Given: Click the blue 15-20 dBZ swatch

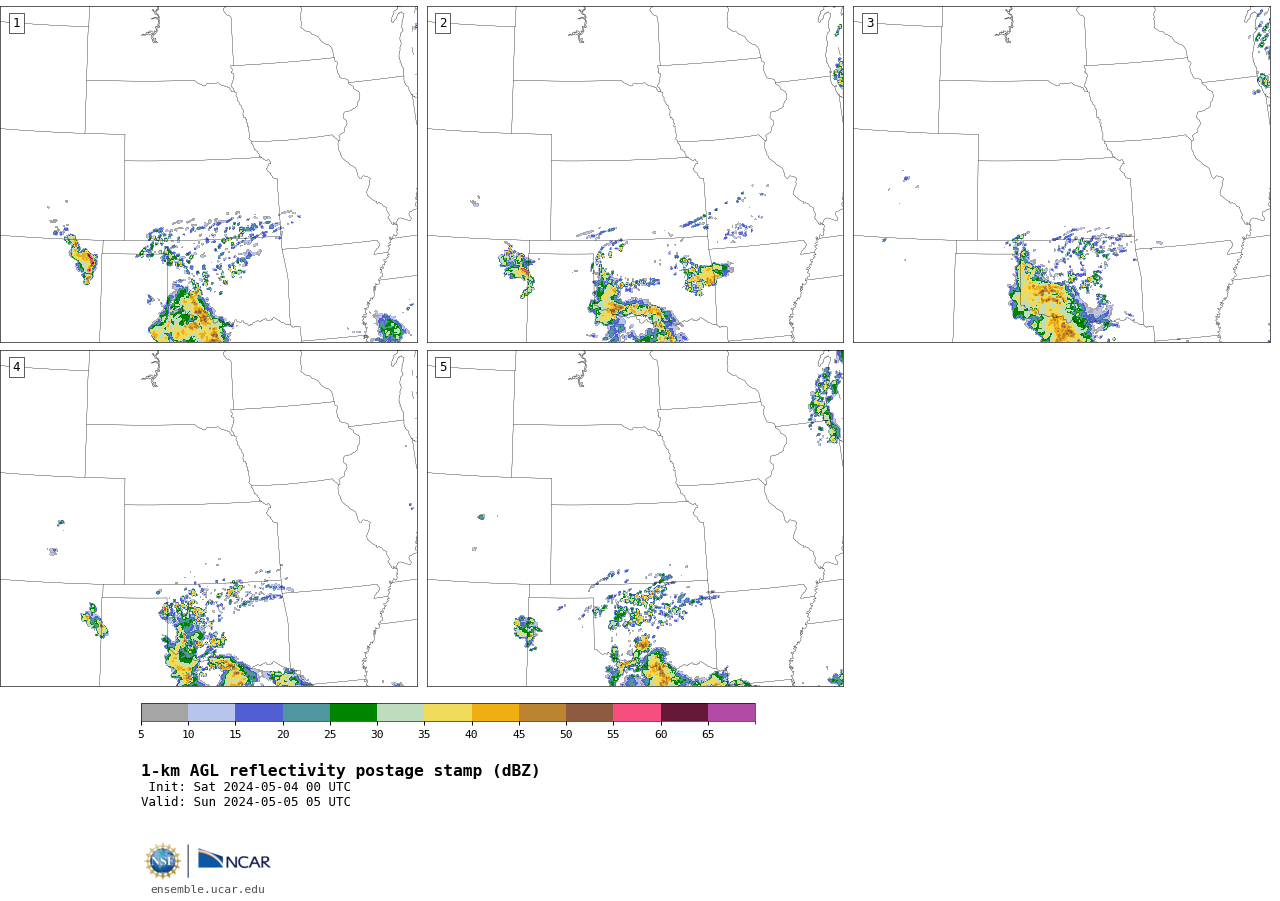Looking at the screenshot, I should (259, 713).
